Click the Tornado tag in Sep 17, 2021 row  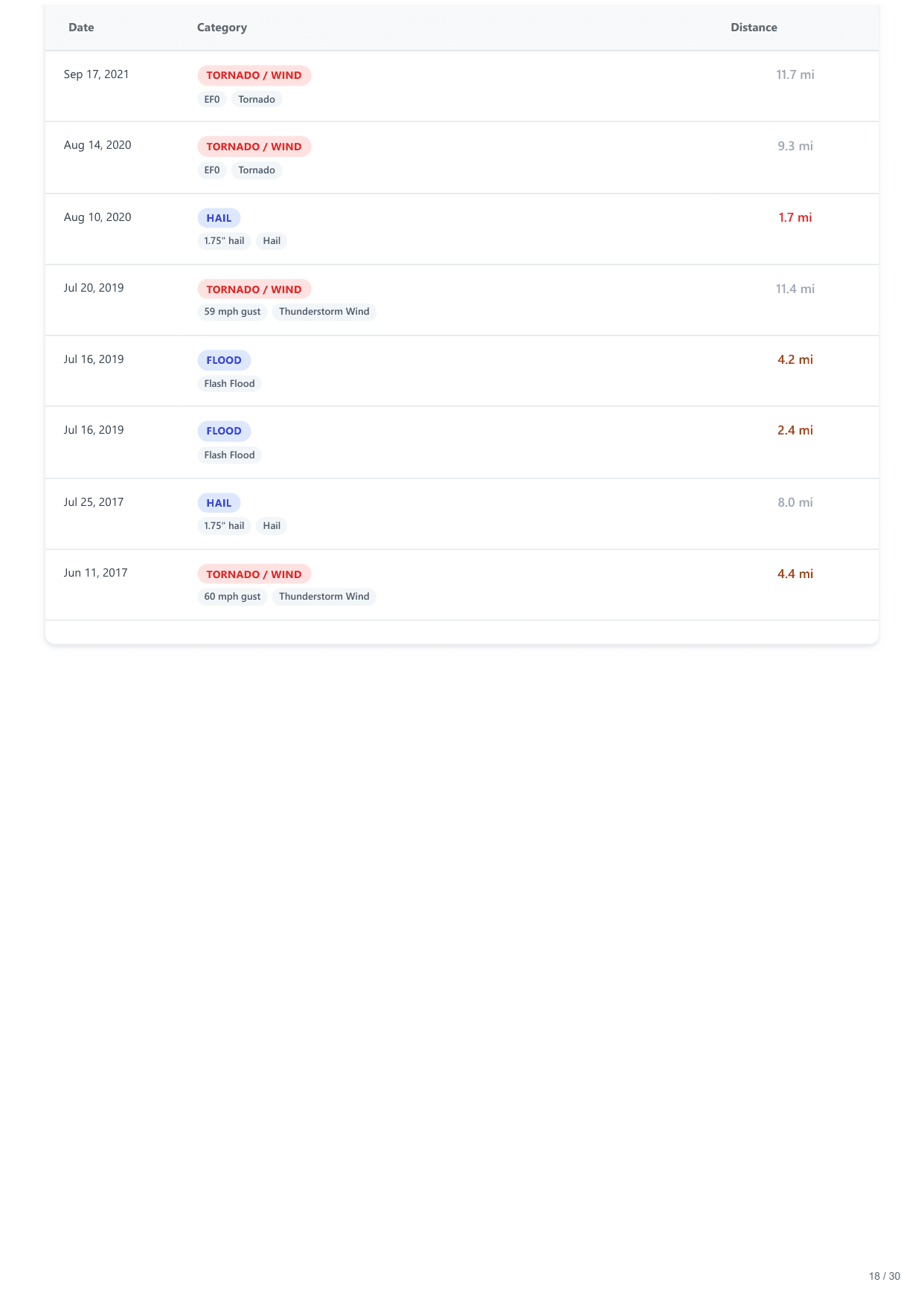(x=257, y=100)
